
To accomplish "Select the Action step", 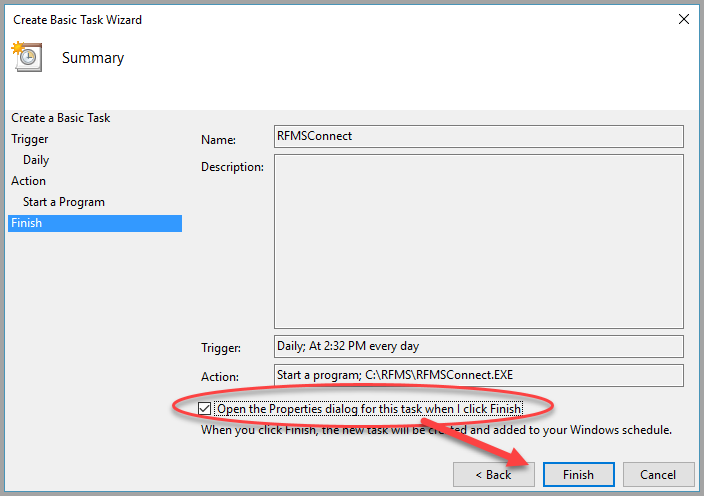I will tap(28, 181).
